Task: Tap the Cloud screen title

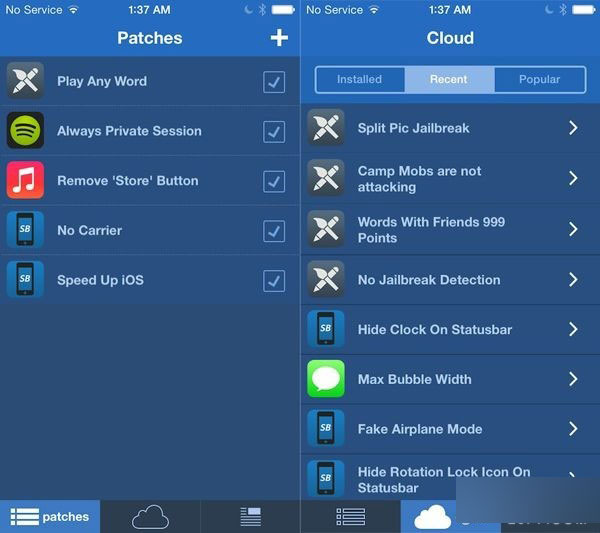Action: click(x=450, y=38)
